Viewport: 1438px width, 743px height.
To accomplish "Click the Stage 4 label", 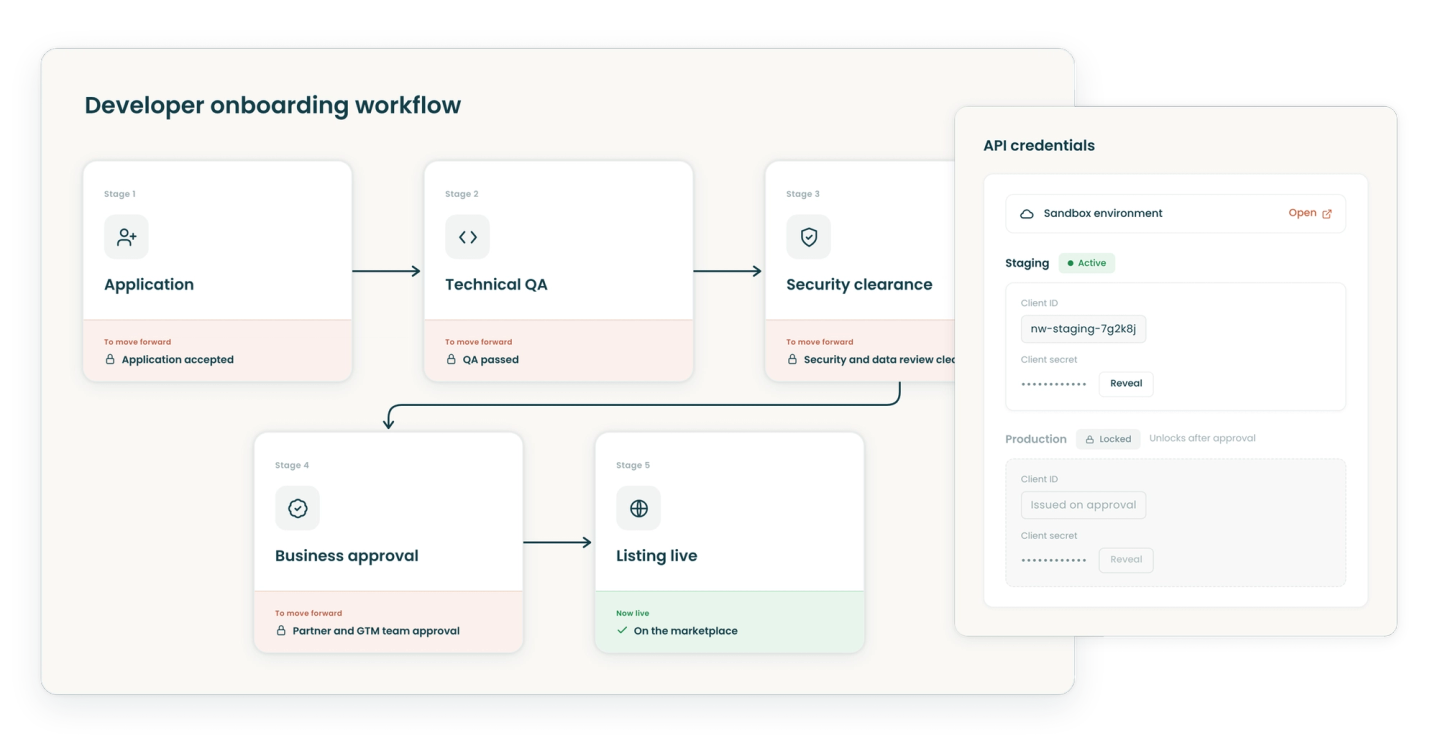I will click(x=292, y=465).
